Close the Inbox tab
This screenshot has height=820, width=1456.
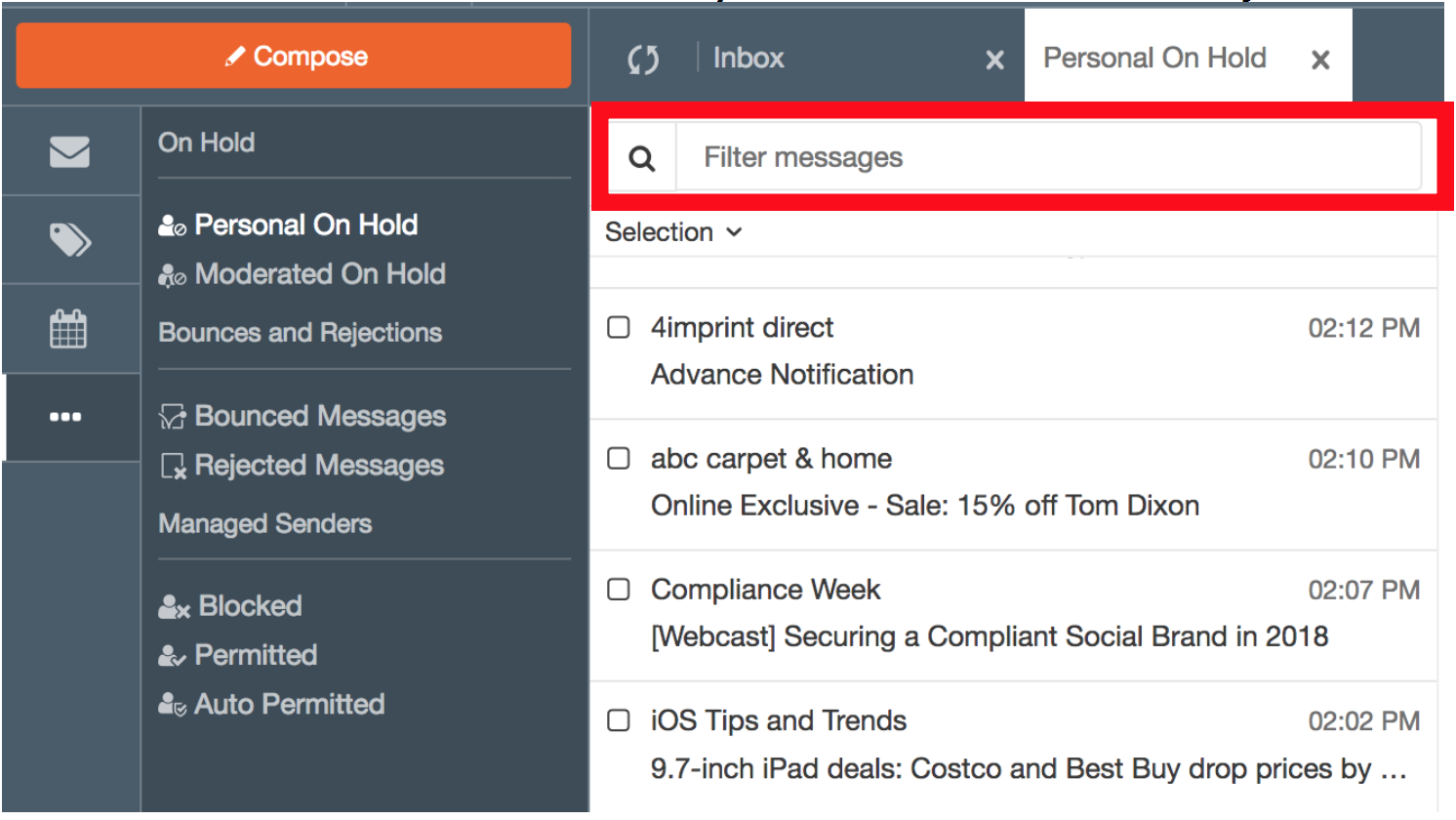click(x=994, y=61)
